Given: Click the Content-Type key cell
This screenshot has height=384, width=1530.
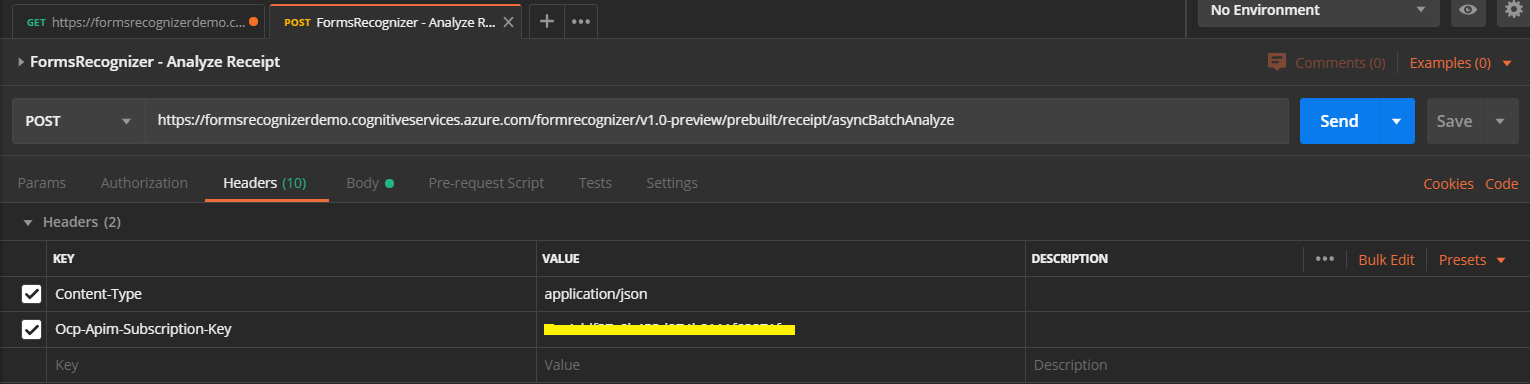Looking at the screenshot, I should coord(291,294).
